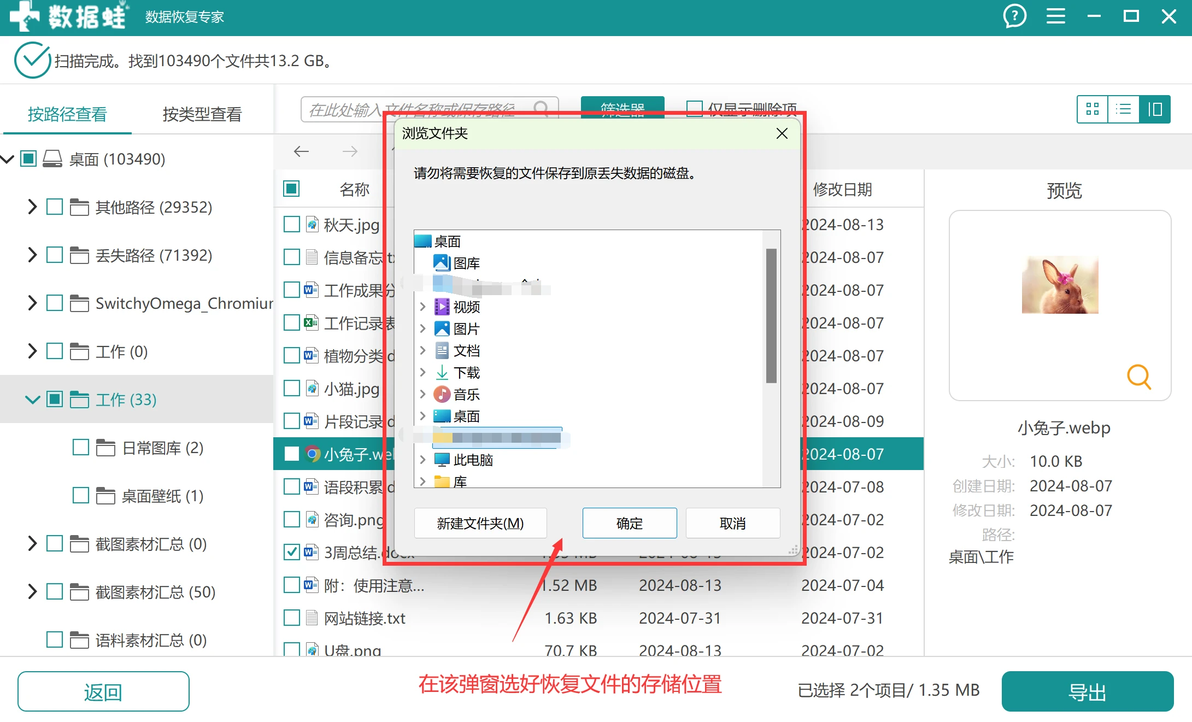Uncheck the 3周总结.docx checkbox
Screen dimensions: 1192x722
[x=291, y=552]
